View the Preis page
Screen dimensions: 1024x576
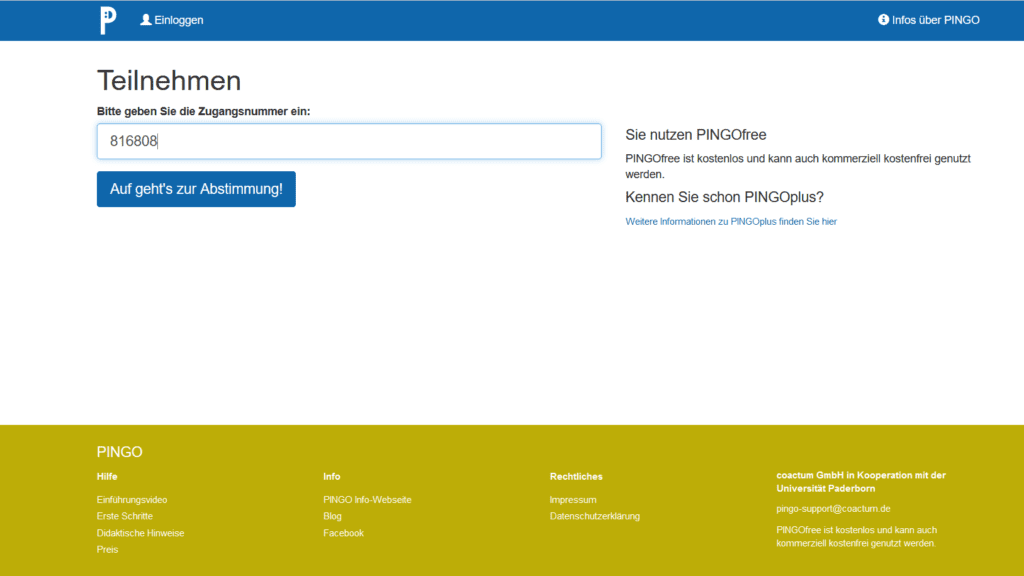click(x=107, y=549)
